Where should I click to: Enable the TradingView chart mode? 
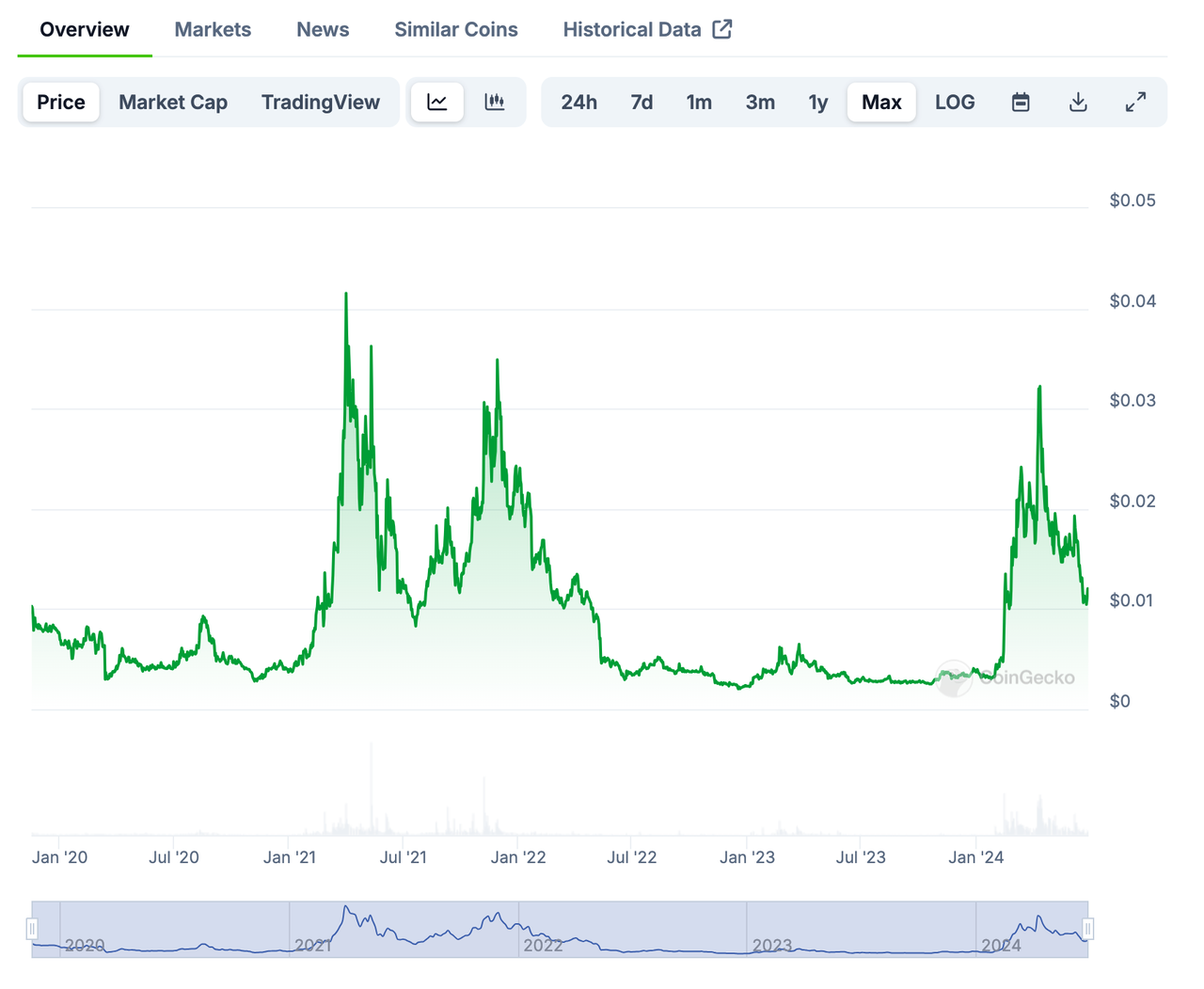coord(321,102)
